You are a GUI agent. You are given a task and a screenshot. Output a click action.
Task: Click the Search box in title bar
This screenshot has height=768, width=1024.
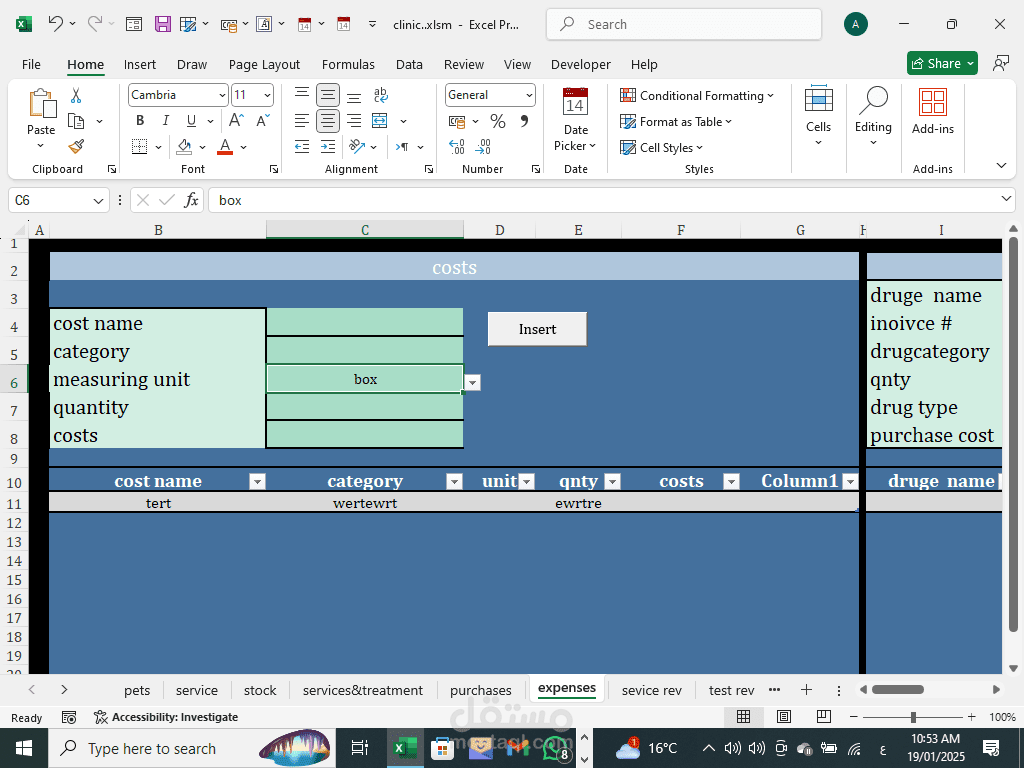(x=684, y=24)
